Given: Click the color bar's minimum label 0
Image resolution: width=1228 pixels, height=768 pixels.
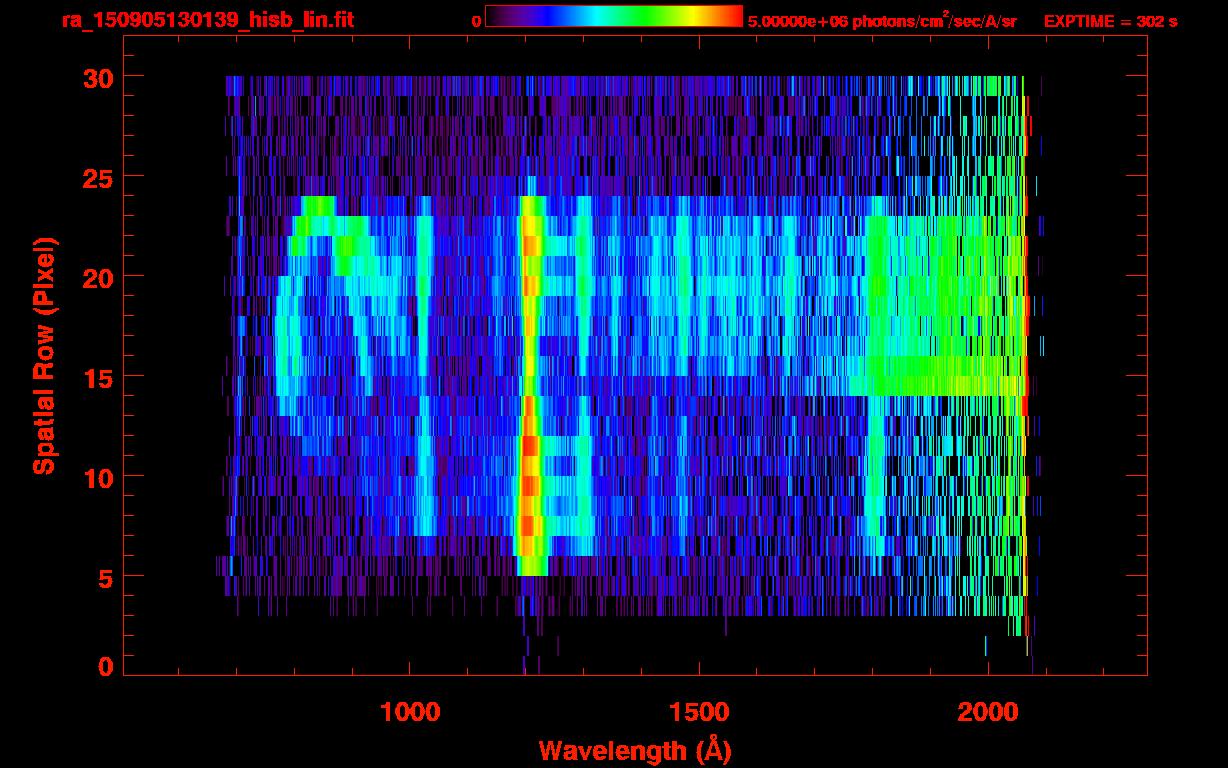Looking at the screenshot, I should coord(476,21).
